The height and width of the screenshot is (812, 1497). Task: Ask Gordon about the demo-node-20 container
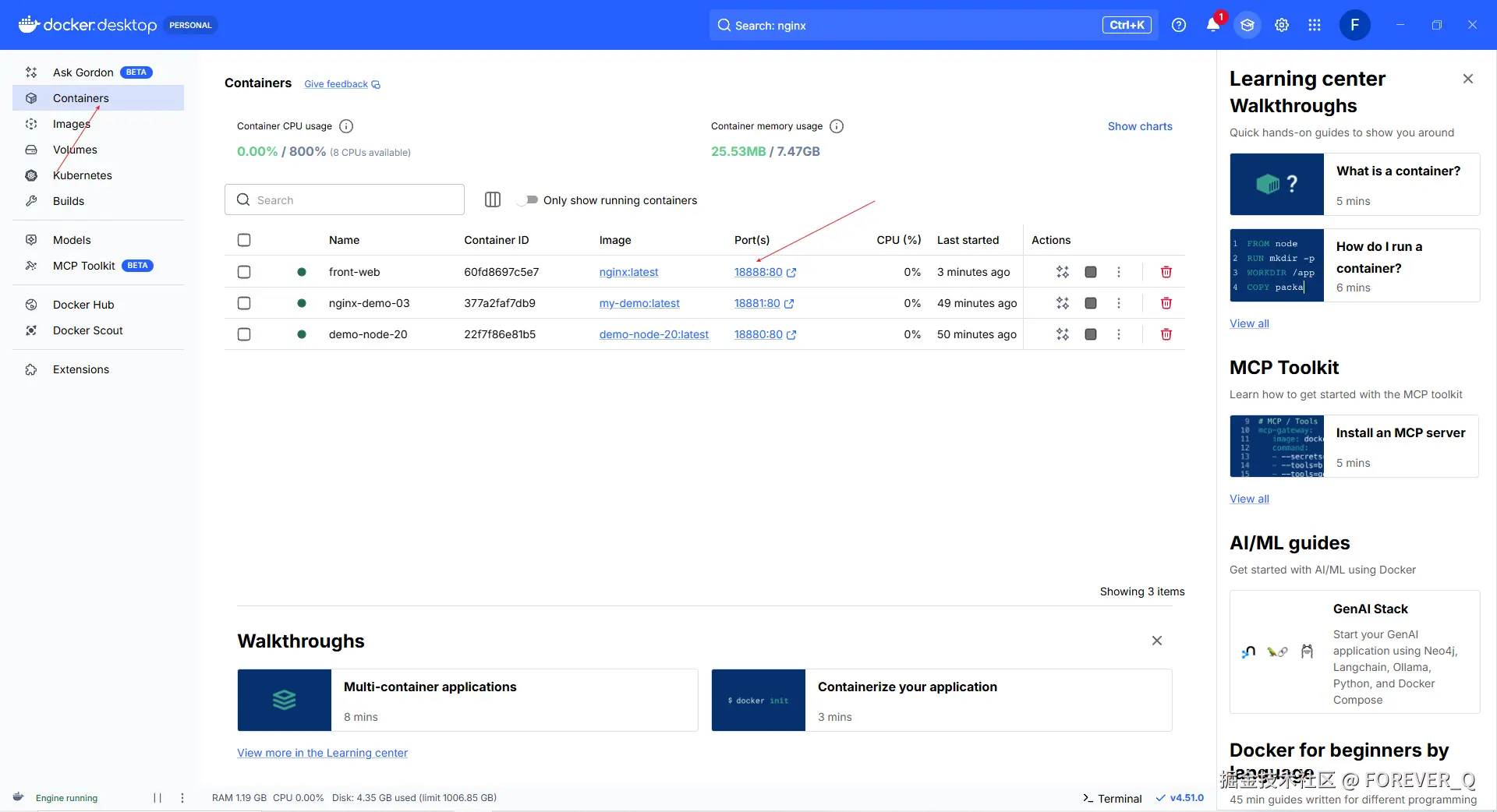[1063, 334]
